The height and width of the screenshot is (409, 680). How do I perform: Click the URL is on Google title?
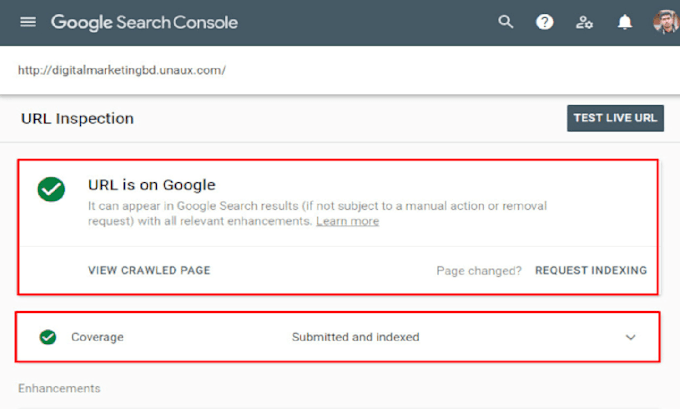tap(152, 185)
